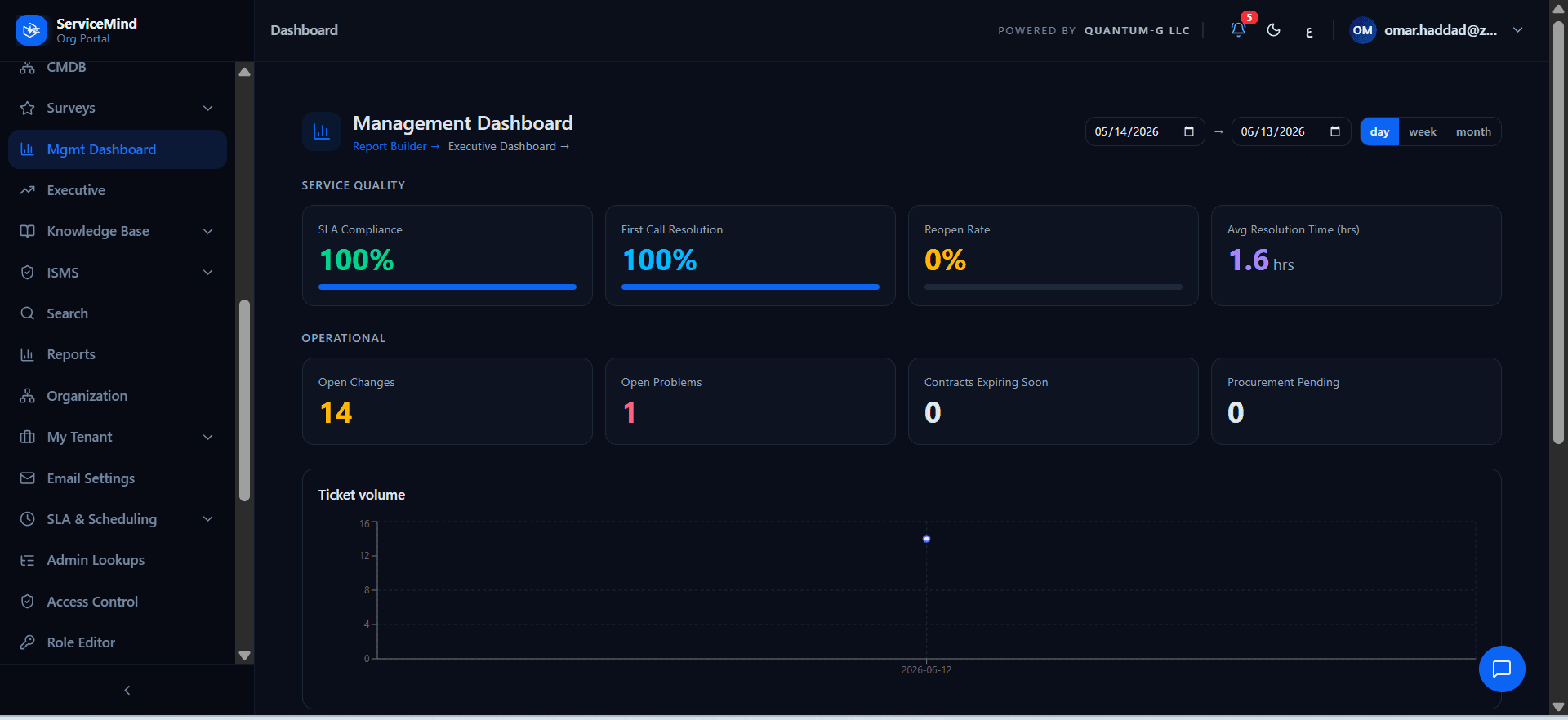Image resolution: width=1568 pixels, height=720 pixels.
Task: Open Email Settings in sidebar
Action: pos(118,478)
